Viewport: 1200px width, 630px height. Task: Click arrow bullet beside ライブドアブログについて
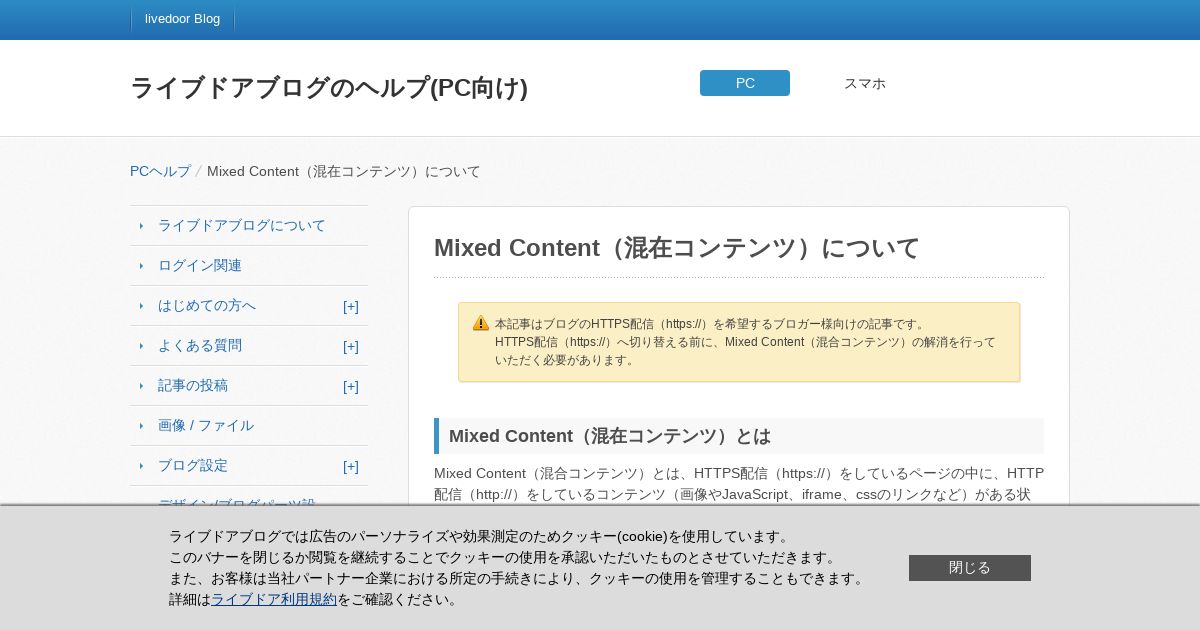click(x=141, y=226)
